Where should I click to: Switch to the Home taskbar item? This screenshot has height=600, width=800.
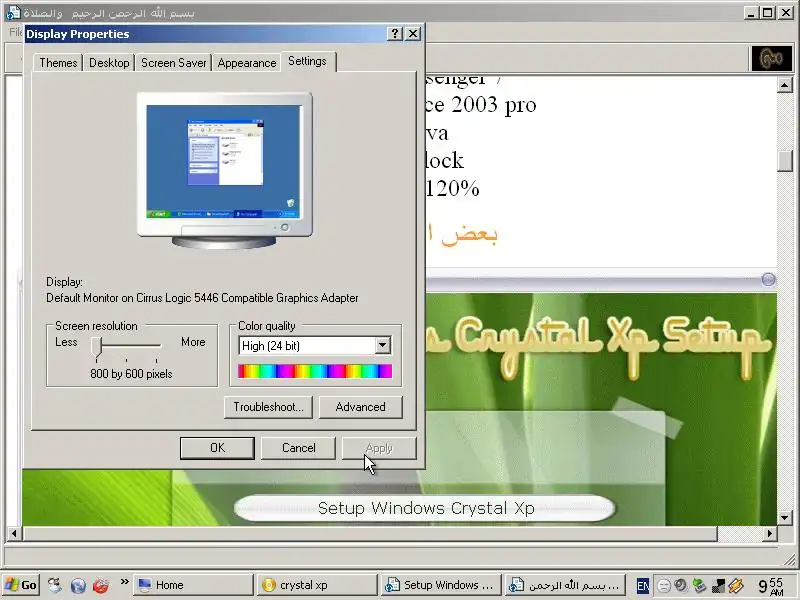pyautogui.click(x=193, y=585)
